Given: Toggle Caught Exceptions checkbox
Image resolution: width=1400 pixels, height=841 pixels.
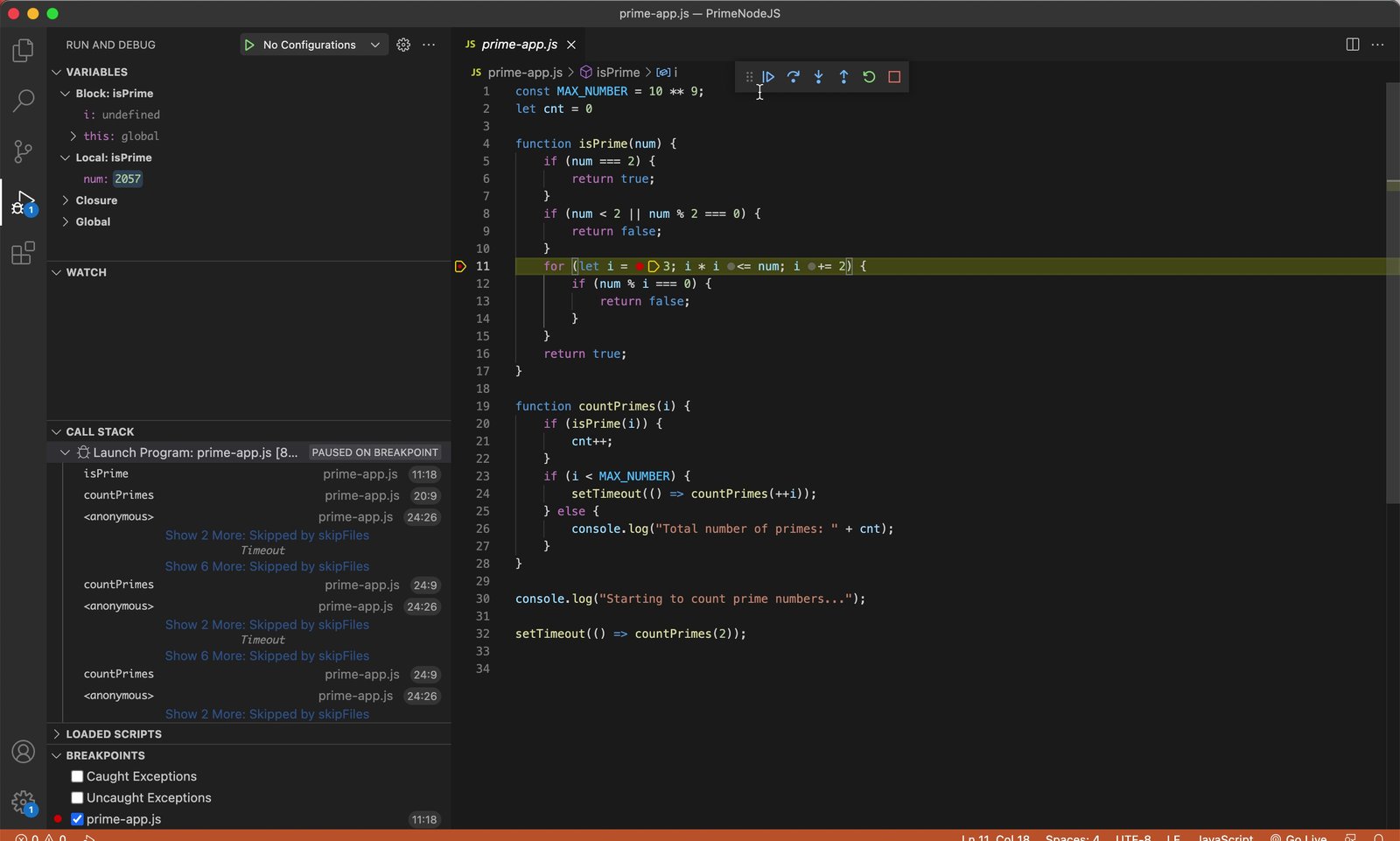Looking at the screenshot, I should [x=77, y=776].
